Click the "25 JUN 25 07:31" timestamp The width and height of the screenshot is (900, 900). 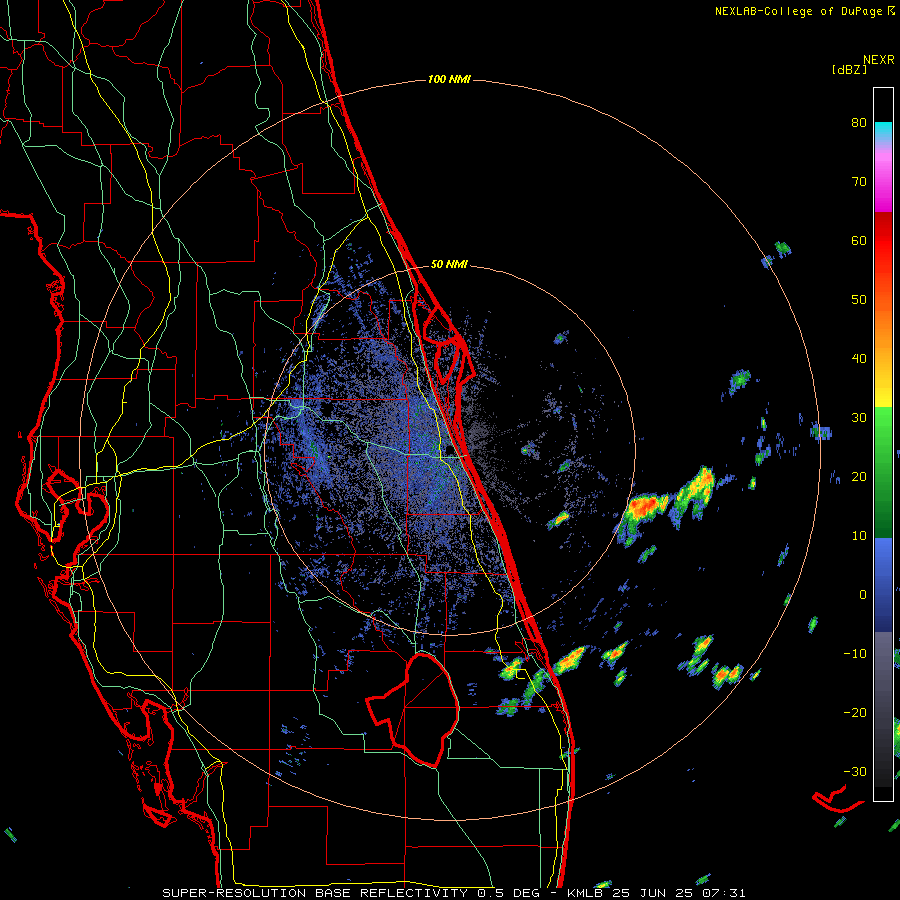click(679, 893)
